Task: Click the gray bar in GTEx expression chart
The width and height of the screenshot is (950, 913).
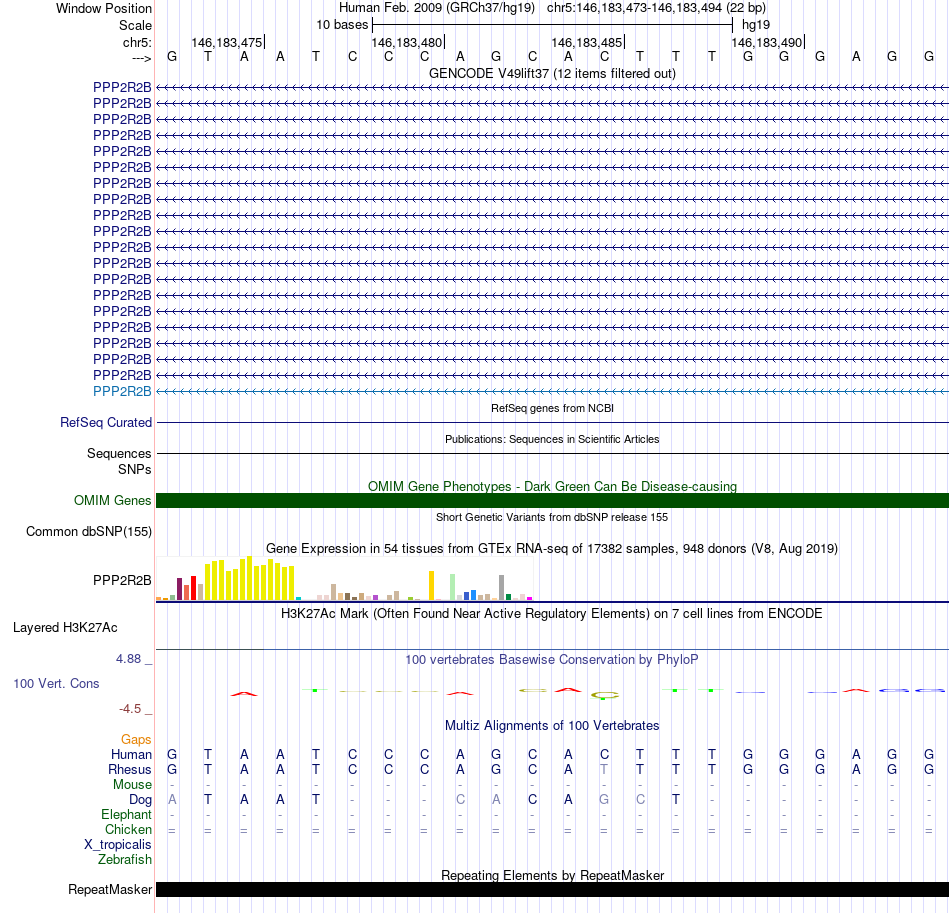Action: pyautogui.click(x=502, y=588)
